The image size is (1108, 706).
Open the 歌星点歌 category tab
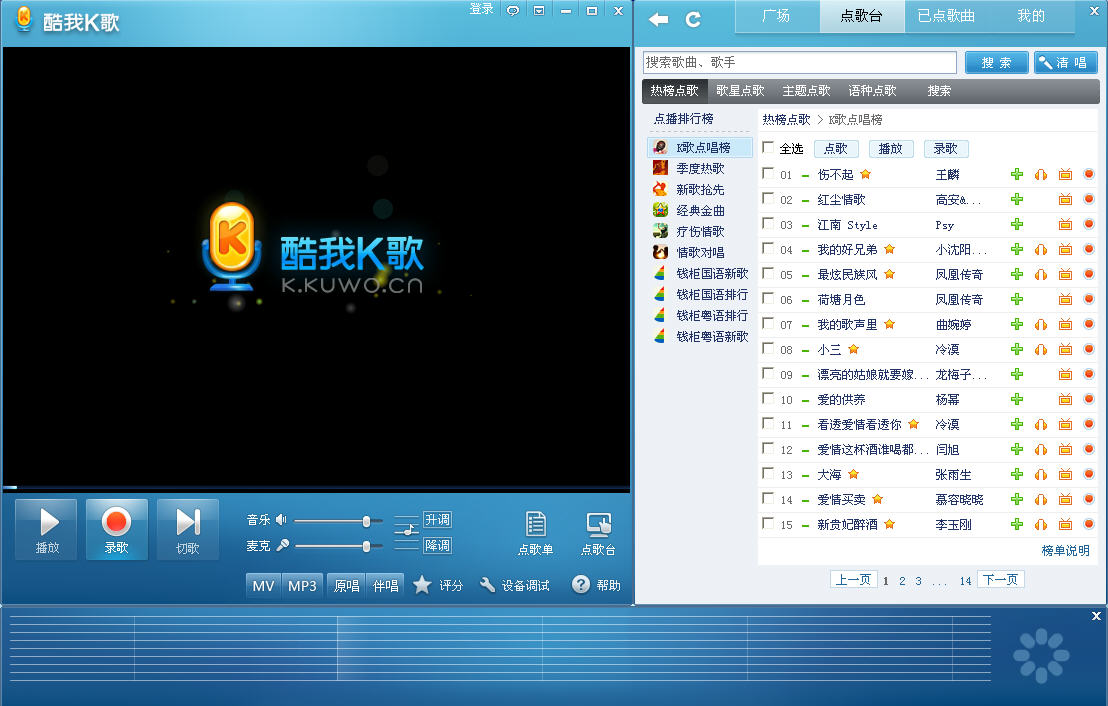click(740, 91)
